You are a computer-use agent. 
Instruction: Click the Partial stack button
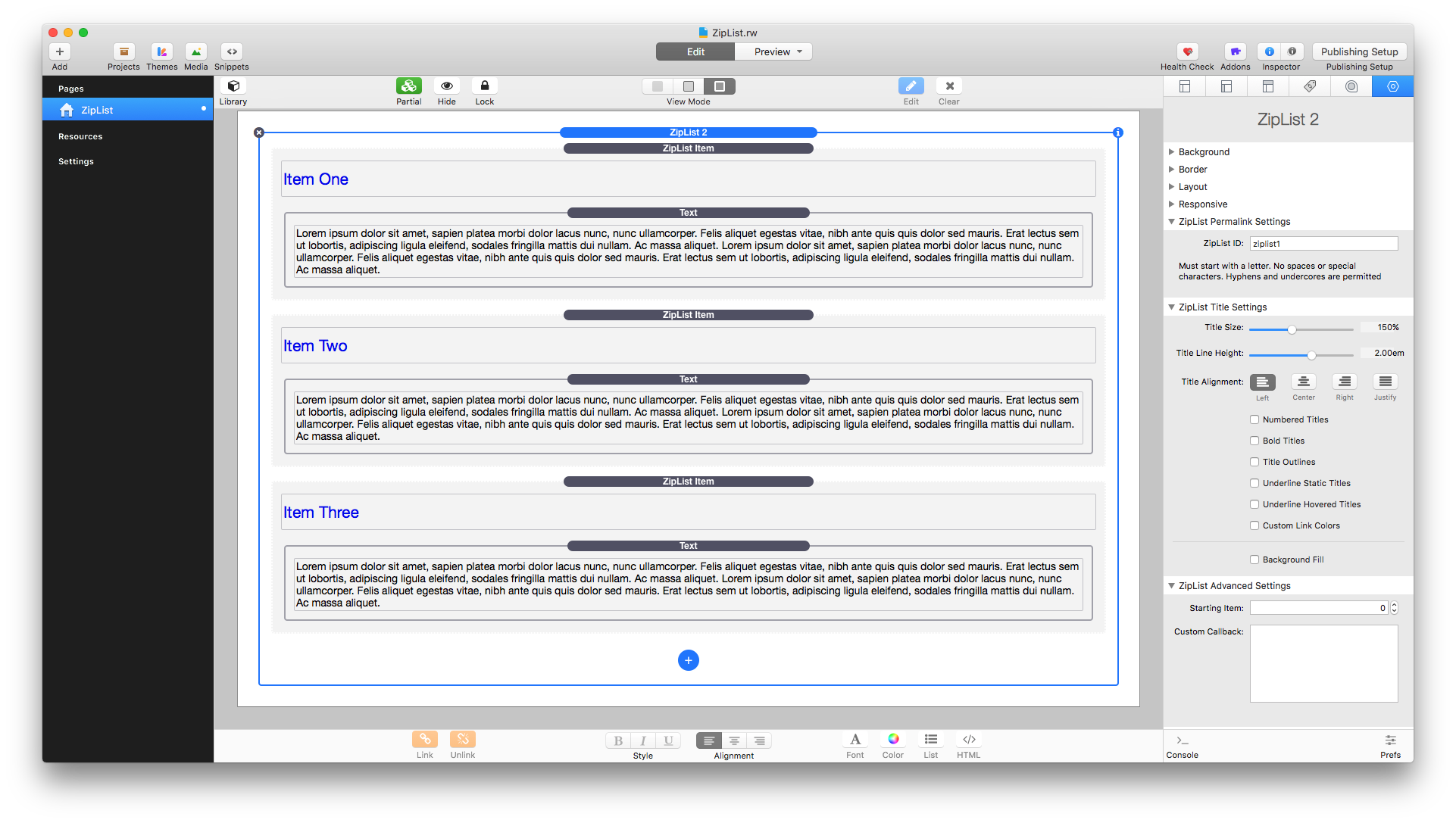(408, 86)
